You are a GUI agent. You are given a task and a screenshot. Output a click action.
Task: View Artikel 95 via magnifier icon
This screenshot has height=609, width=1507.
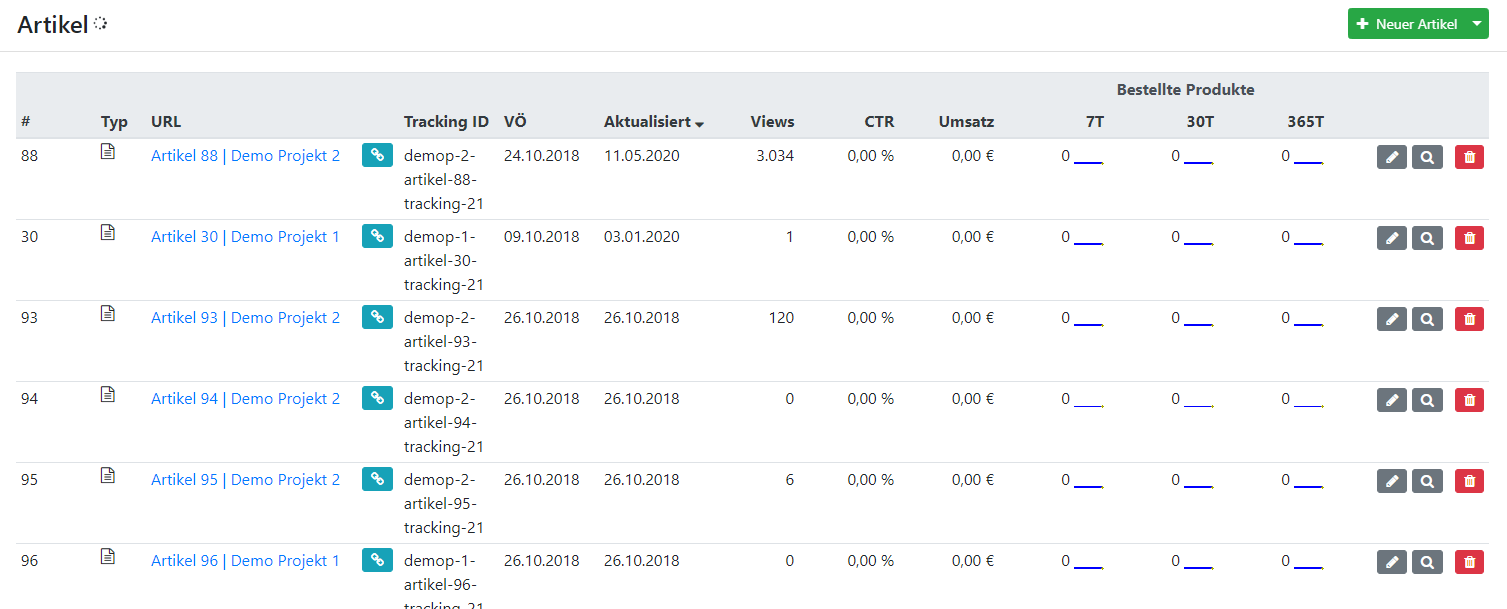click(1427, 481)
